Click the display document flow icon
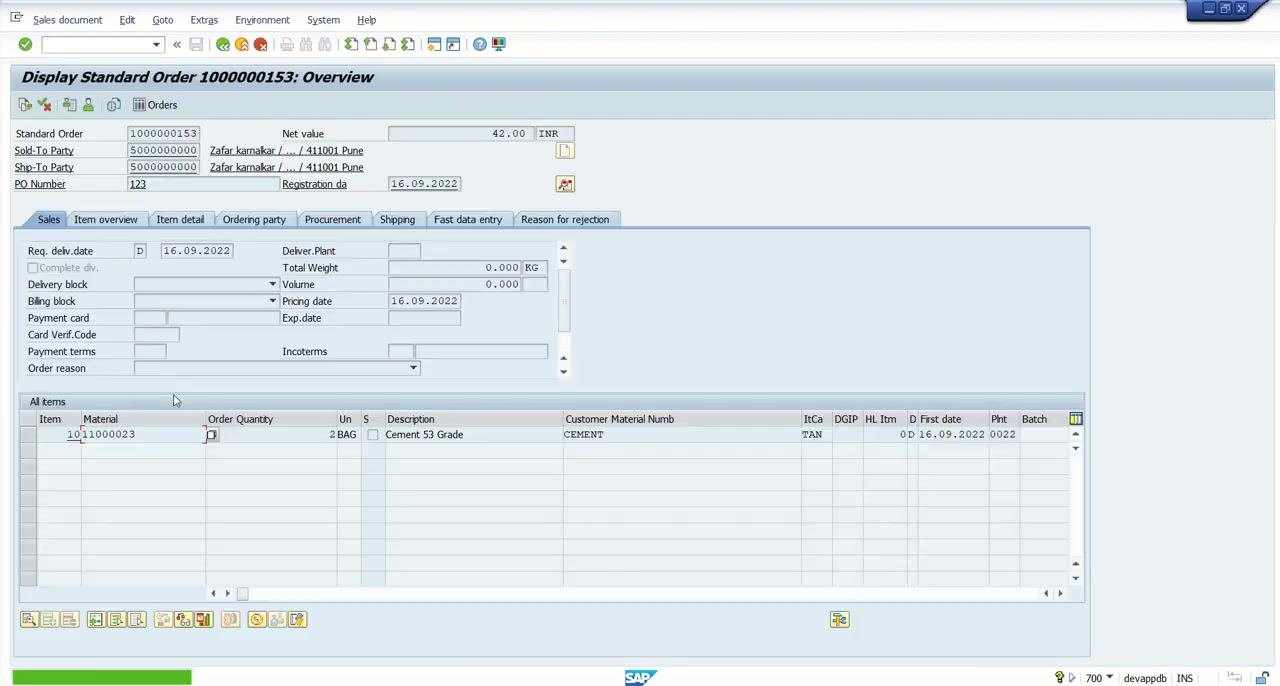Image resolution: width=1280 pixels, height=686 pixels. coord(25,105)
